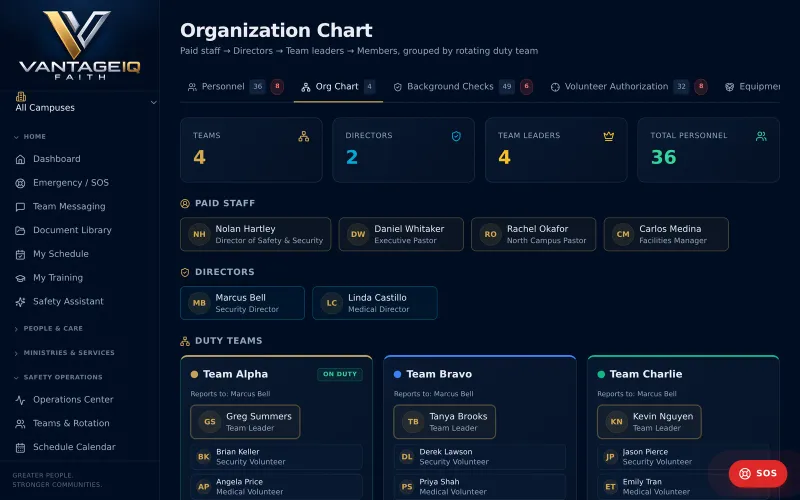Click Angela Price member row

[277, 487]
